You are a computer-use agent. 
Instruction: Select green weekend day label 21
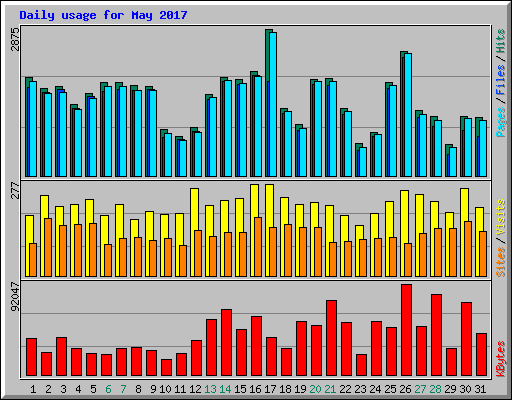point(330,389)
